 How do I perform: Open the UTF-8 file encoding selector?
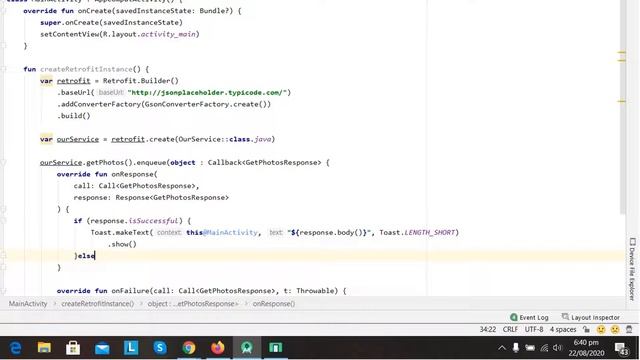tap(534, 329)
